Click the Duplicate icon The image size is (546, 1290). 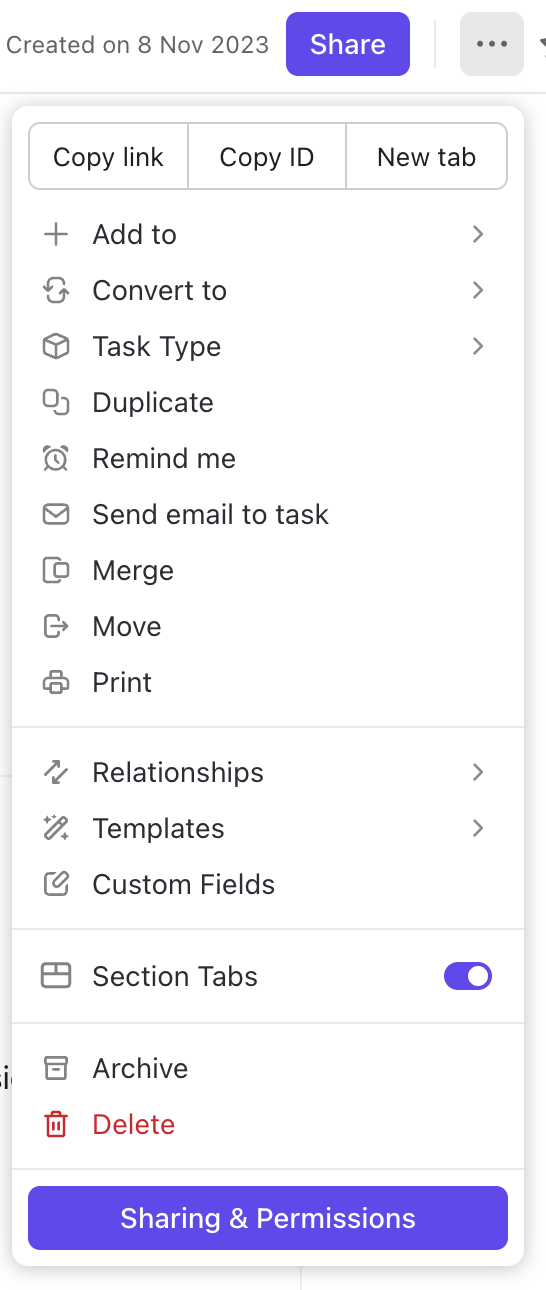[56, 403]
